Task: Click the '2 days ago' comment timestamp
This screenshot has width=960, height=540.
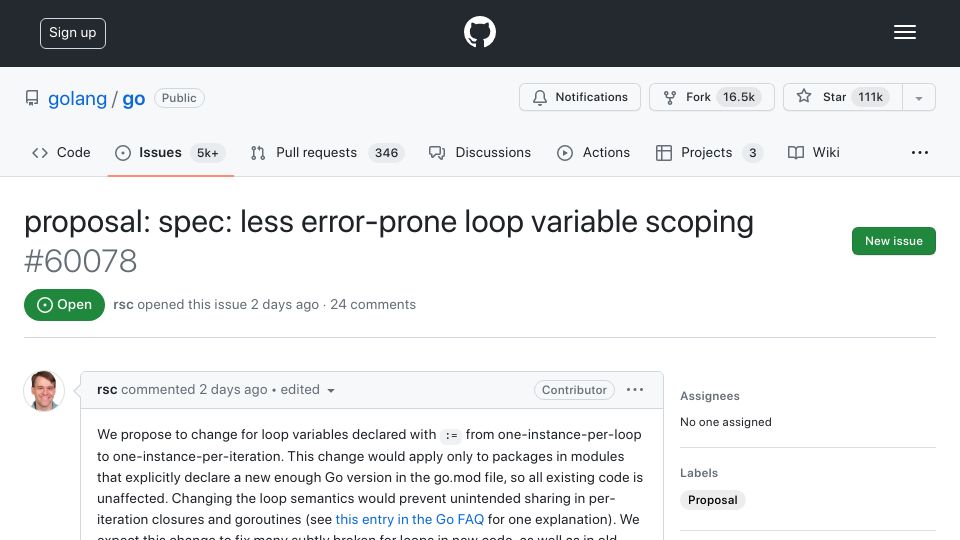Action: pyautogui.click(x=233, y=390)
